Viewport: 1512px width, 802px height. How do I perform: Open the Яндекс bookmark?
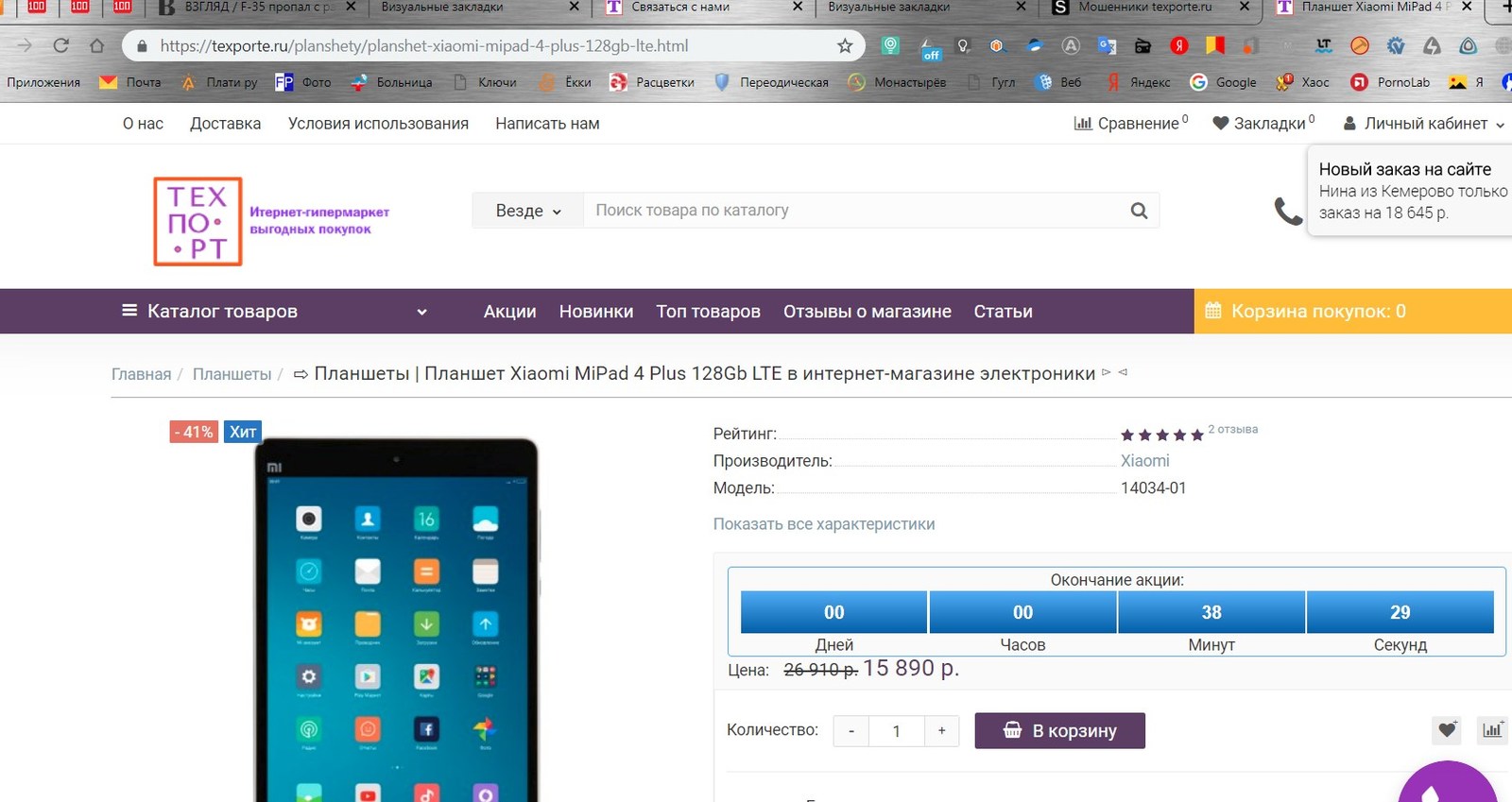[1139, 82]
